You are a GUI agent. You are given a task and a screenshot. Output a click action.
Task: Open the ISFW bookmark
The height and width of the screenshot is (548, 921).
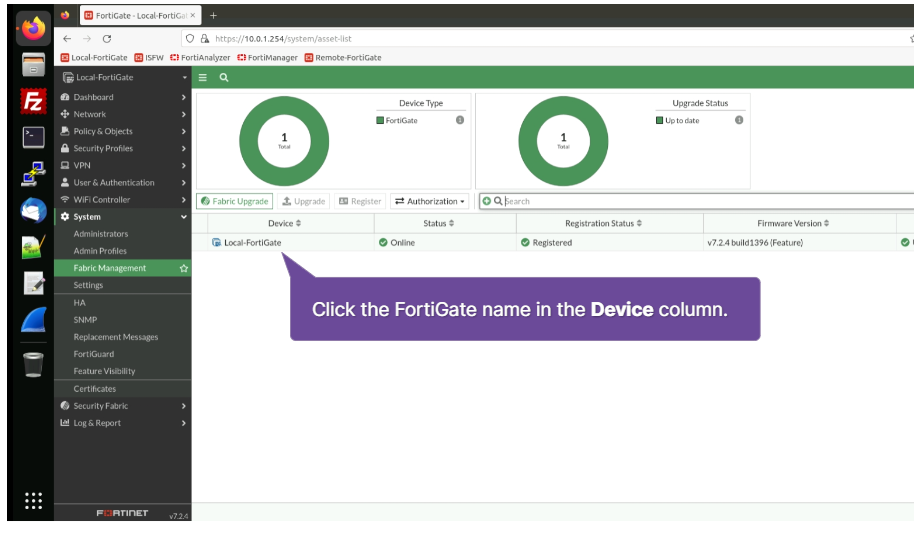click(149, 58)
